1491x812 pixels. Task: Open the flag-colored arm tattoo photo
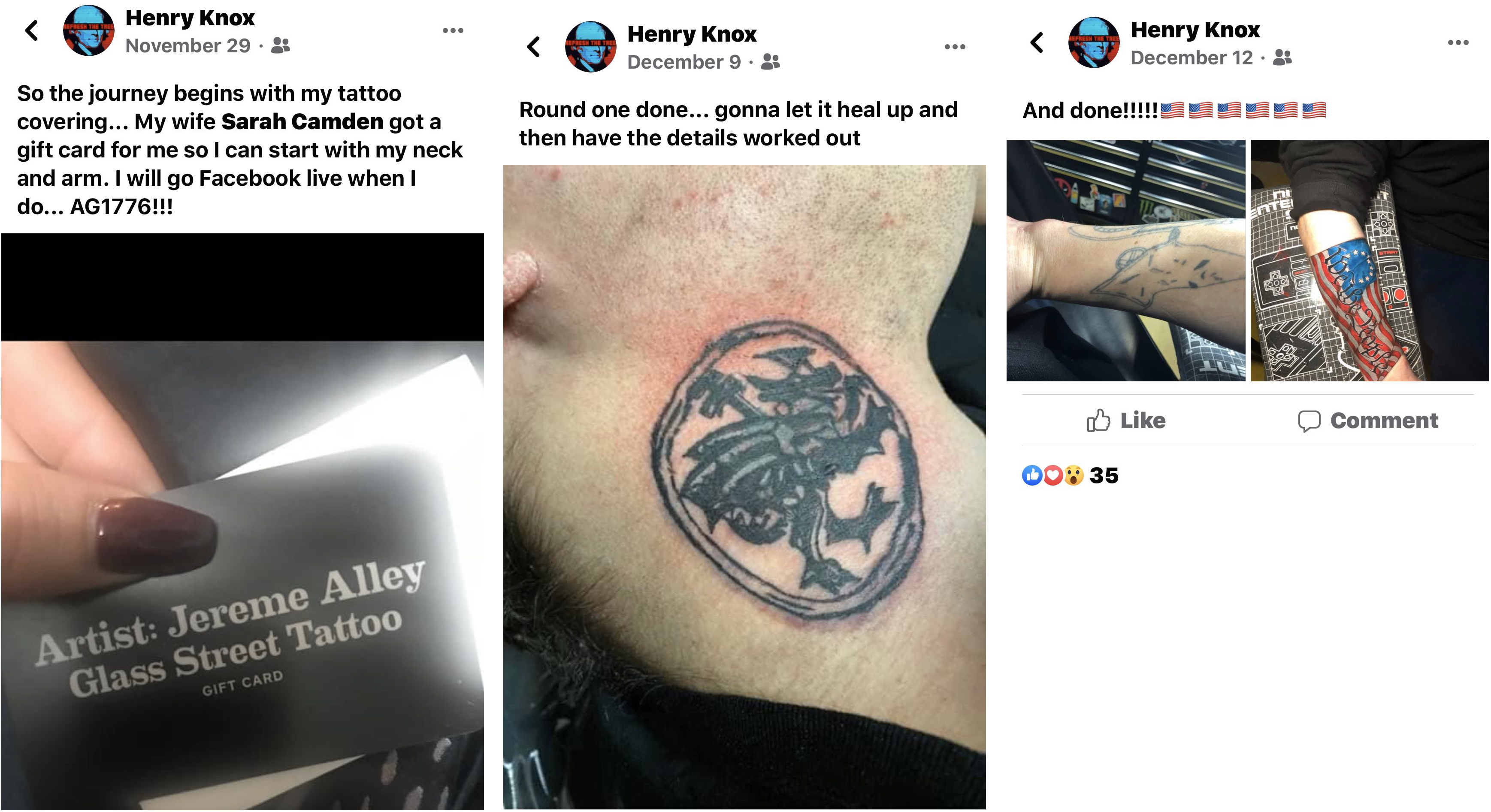[1370, 260]
